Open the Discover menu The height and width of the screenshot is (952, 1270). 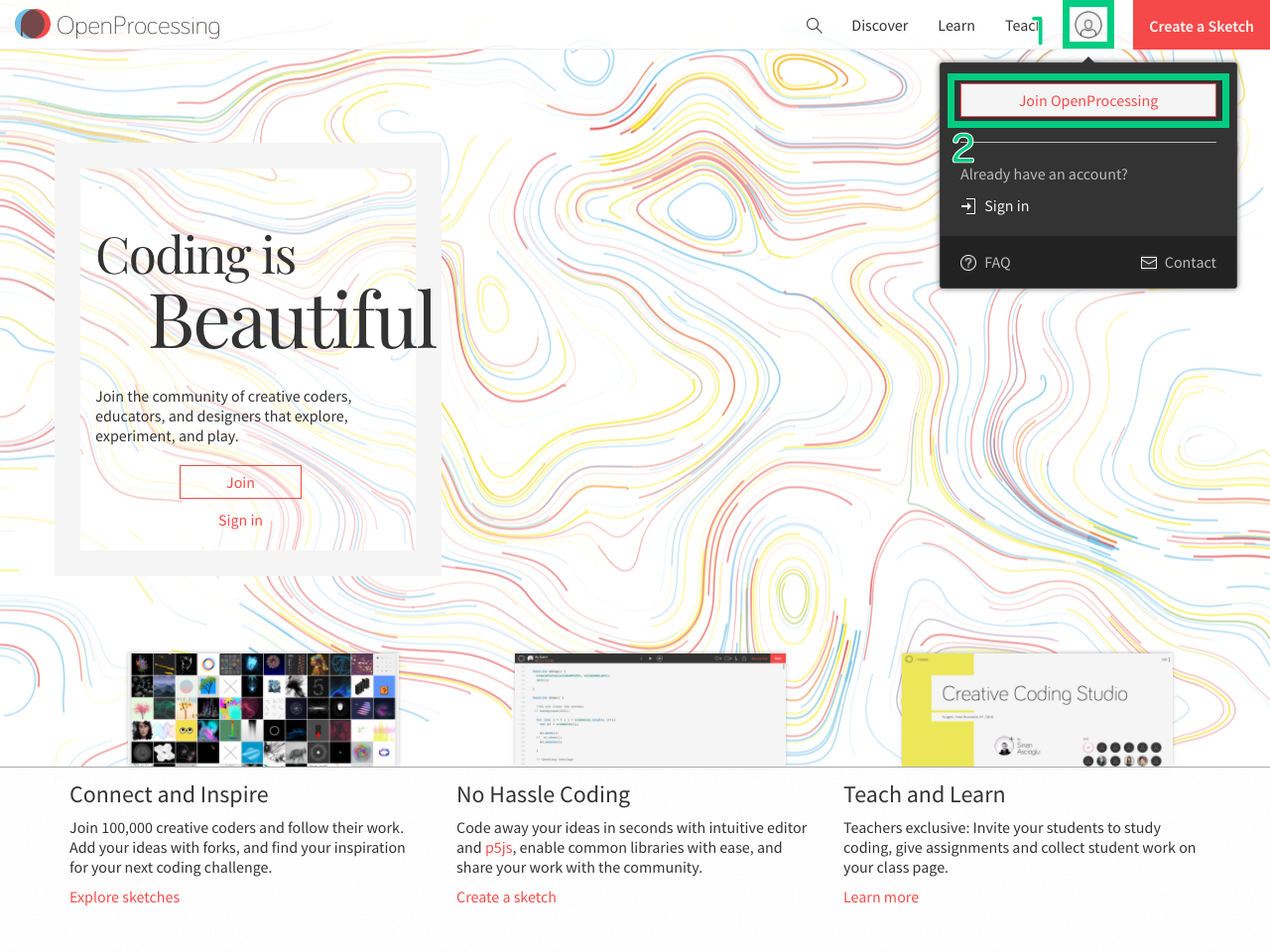click(x=879, y=26)
